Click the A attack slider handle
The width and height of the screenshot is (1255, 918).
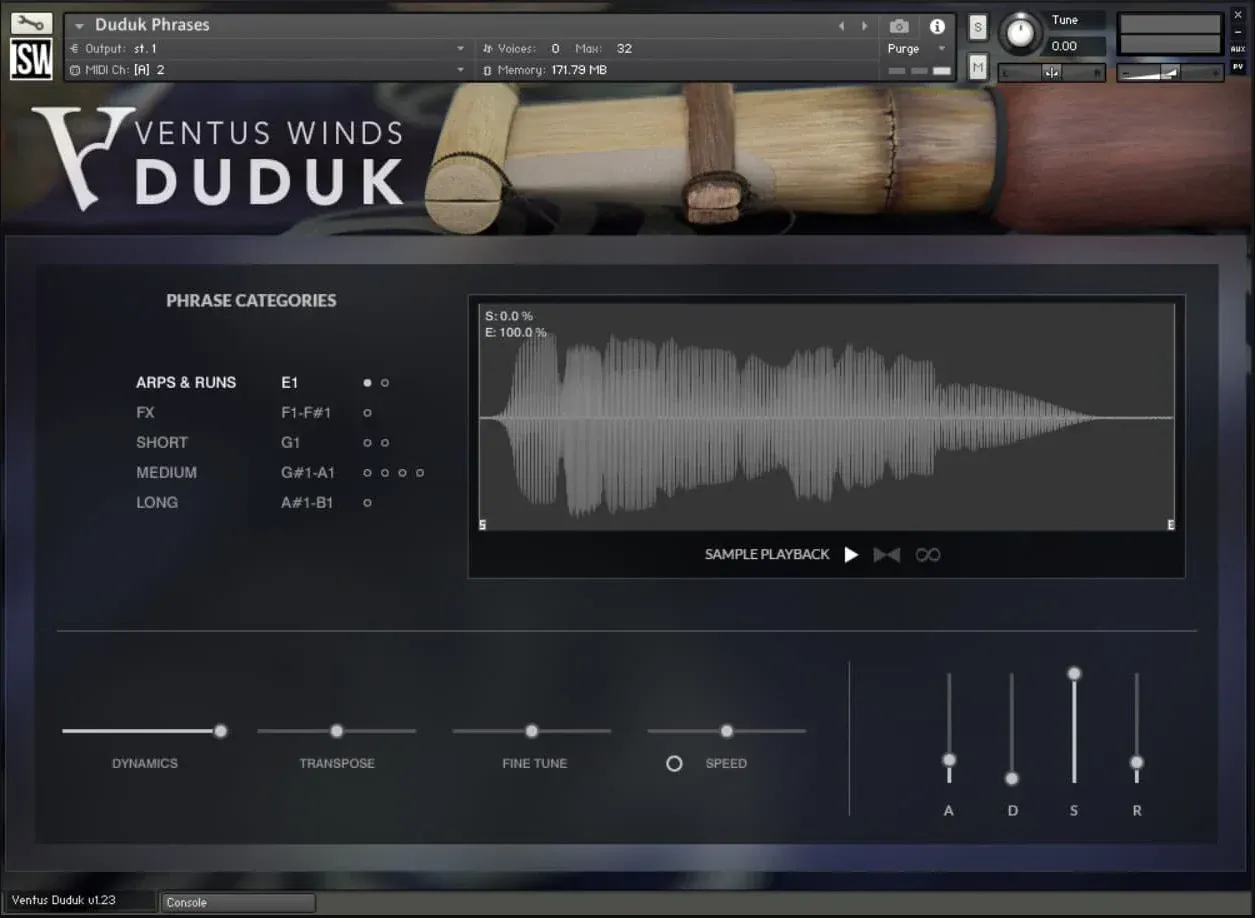tap(949, 760)
